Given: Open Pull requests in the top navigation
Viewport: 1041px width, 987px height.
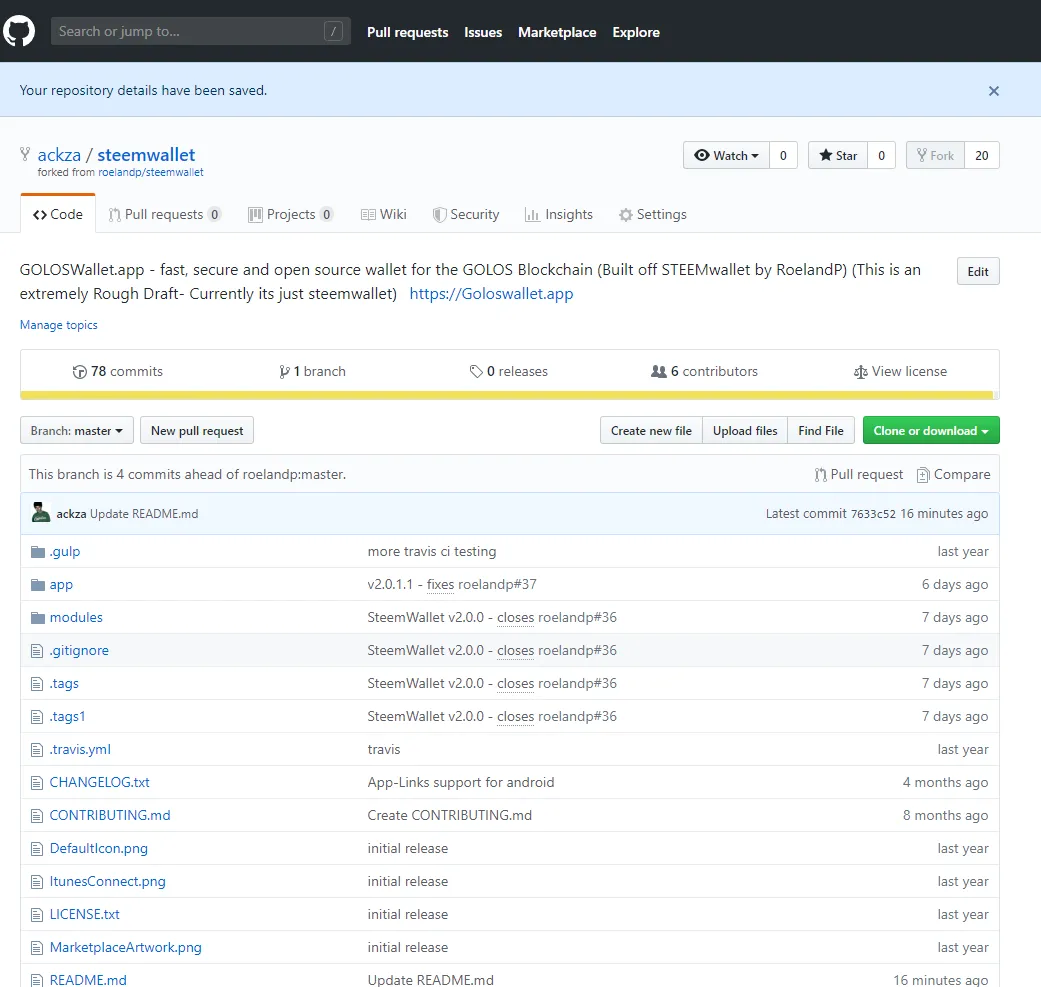Looking at the screenshot, I should (x=408, y=32).
